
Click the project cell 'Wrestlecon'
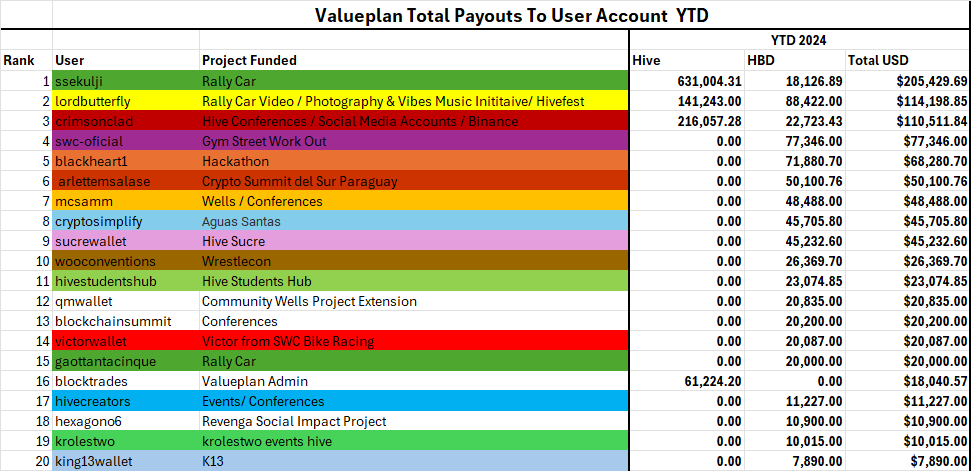(414, 262)
